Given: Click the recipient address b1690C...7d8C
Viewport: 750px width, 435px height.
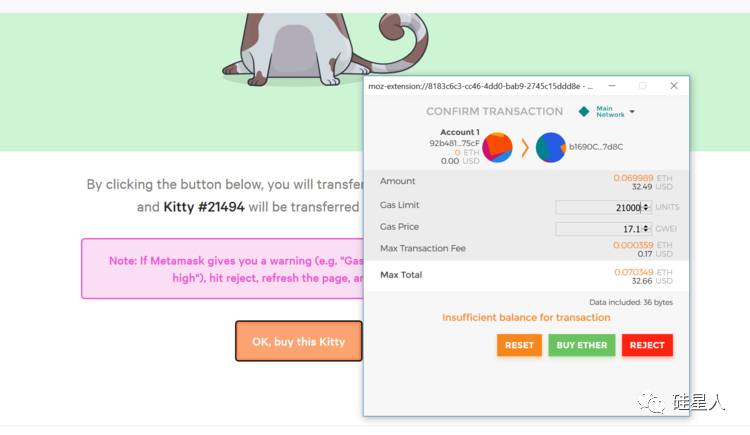Looking at the screenshot, I should (596, 147).
